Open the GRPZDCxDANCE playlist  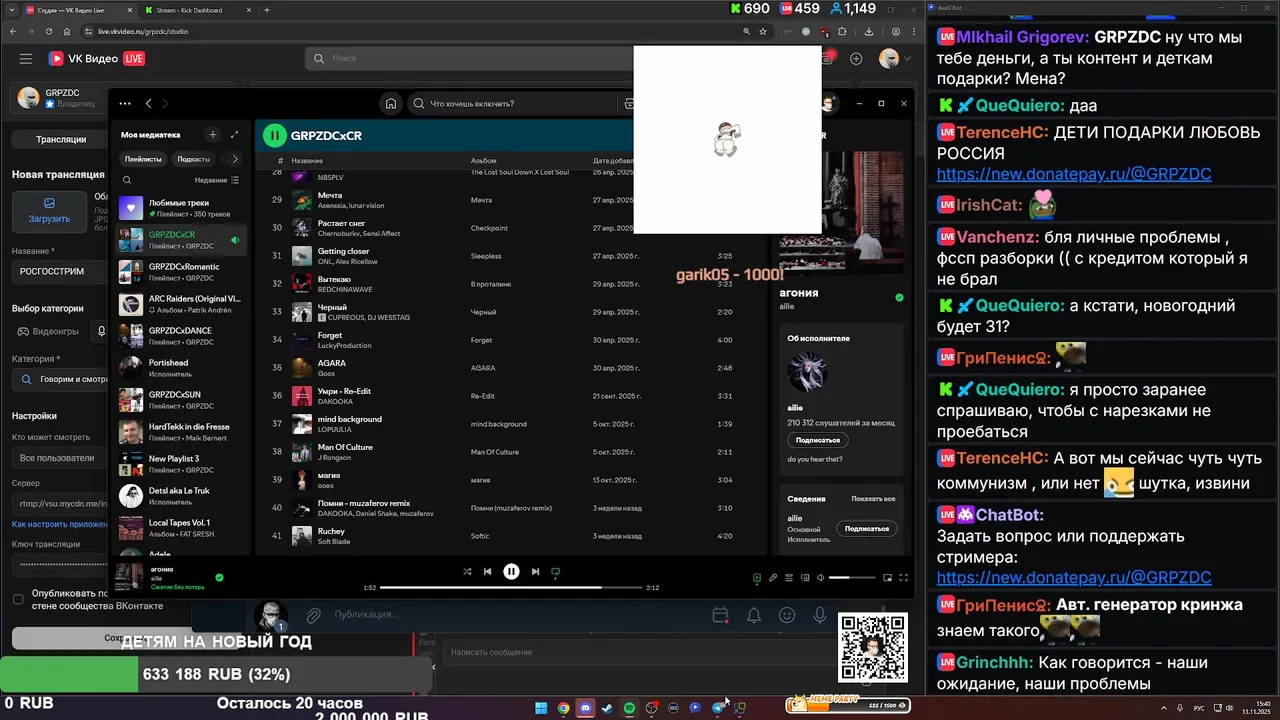point(180,336)
